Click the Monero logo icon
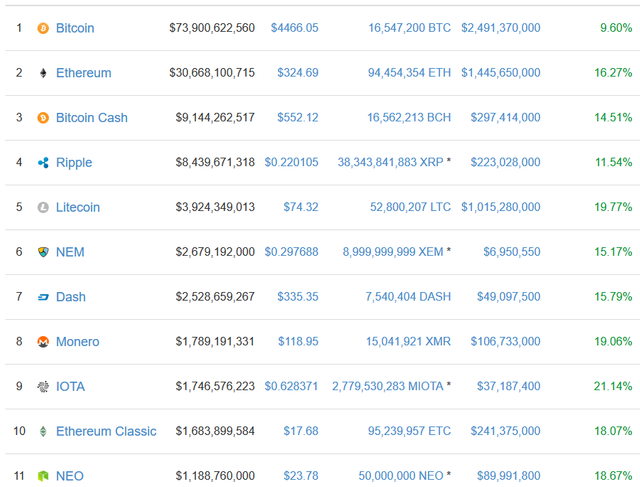 click(x=43, y=342)
